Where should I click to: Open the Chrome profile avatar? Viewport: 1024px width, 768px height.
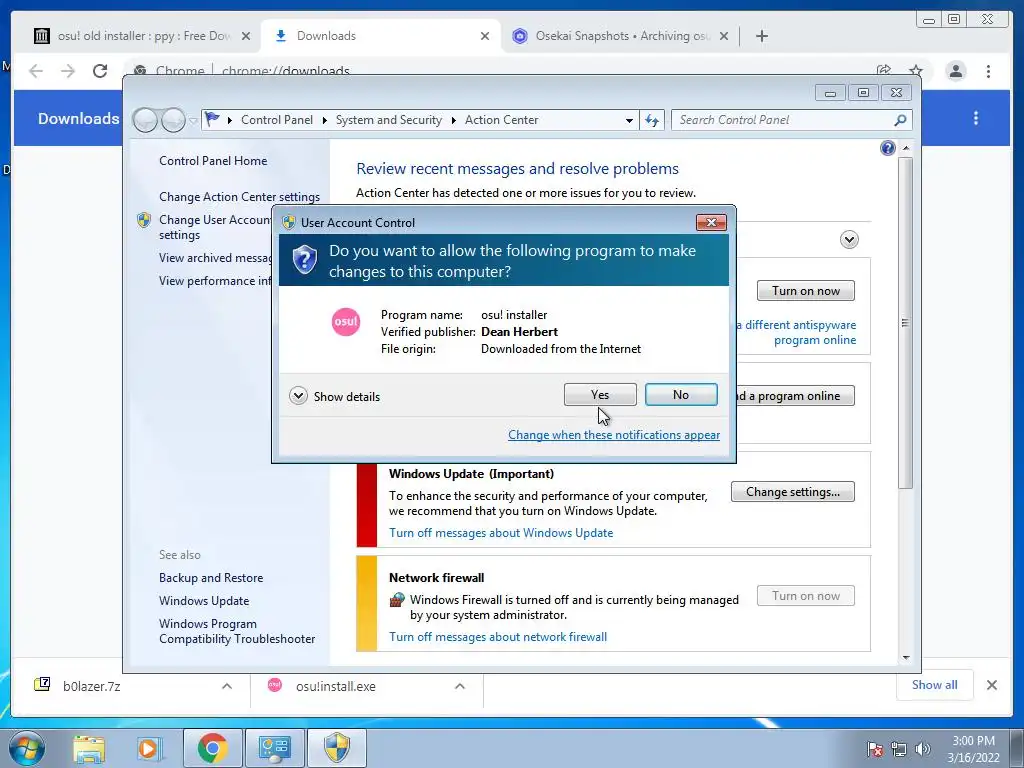point(955,71)
